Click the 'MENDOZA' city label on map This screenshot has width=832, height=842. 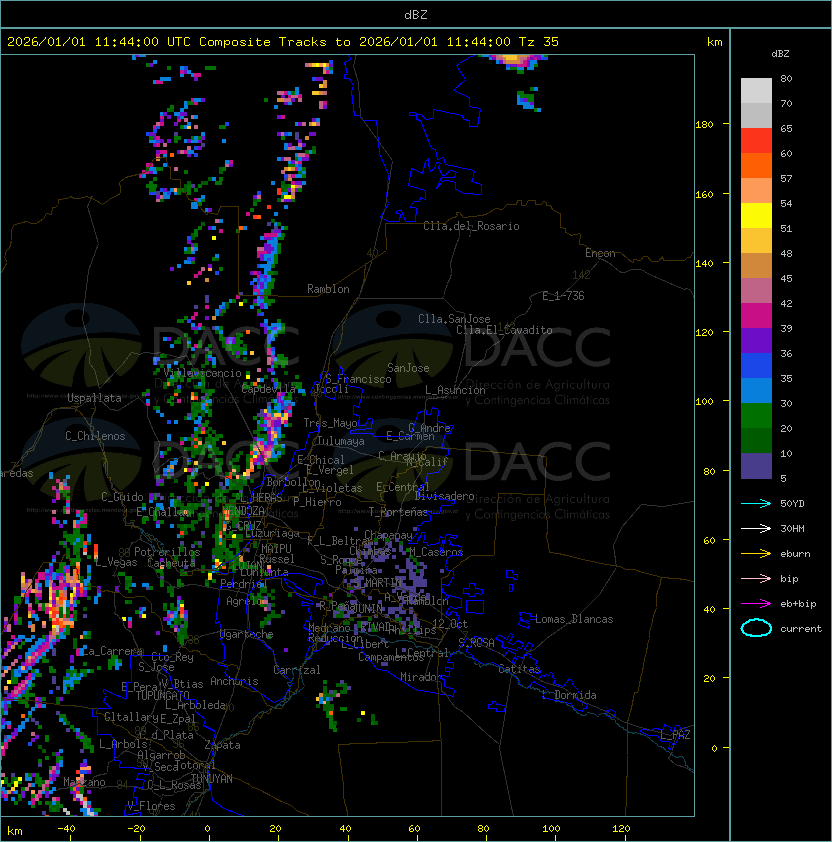(243, 510)
